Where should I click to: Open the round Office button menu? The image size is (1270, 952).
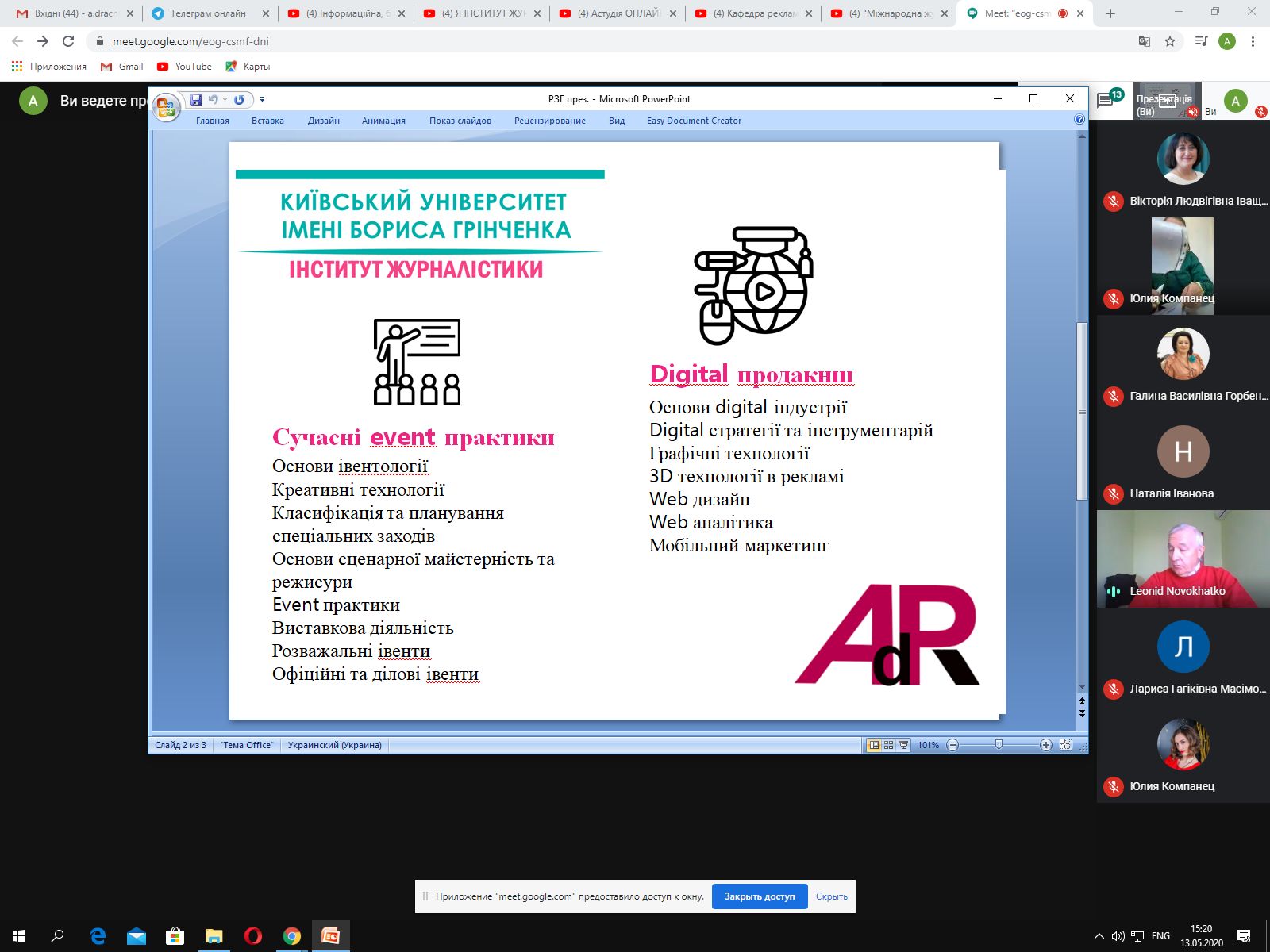point(166,107)
